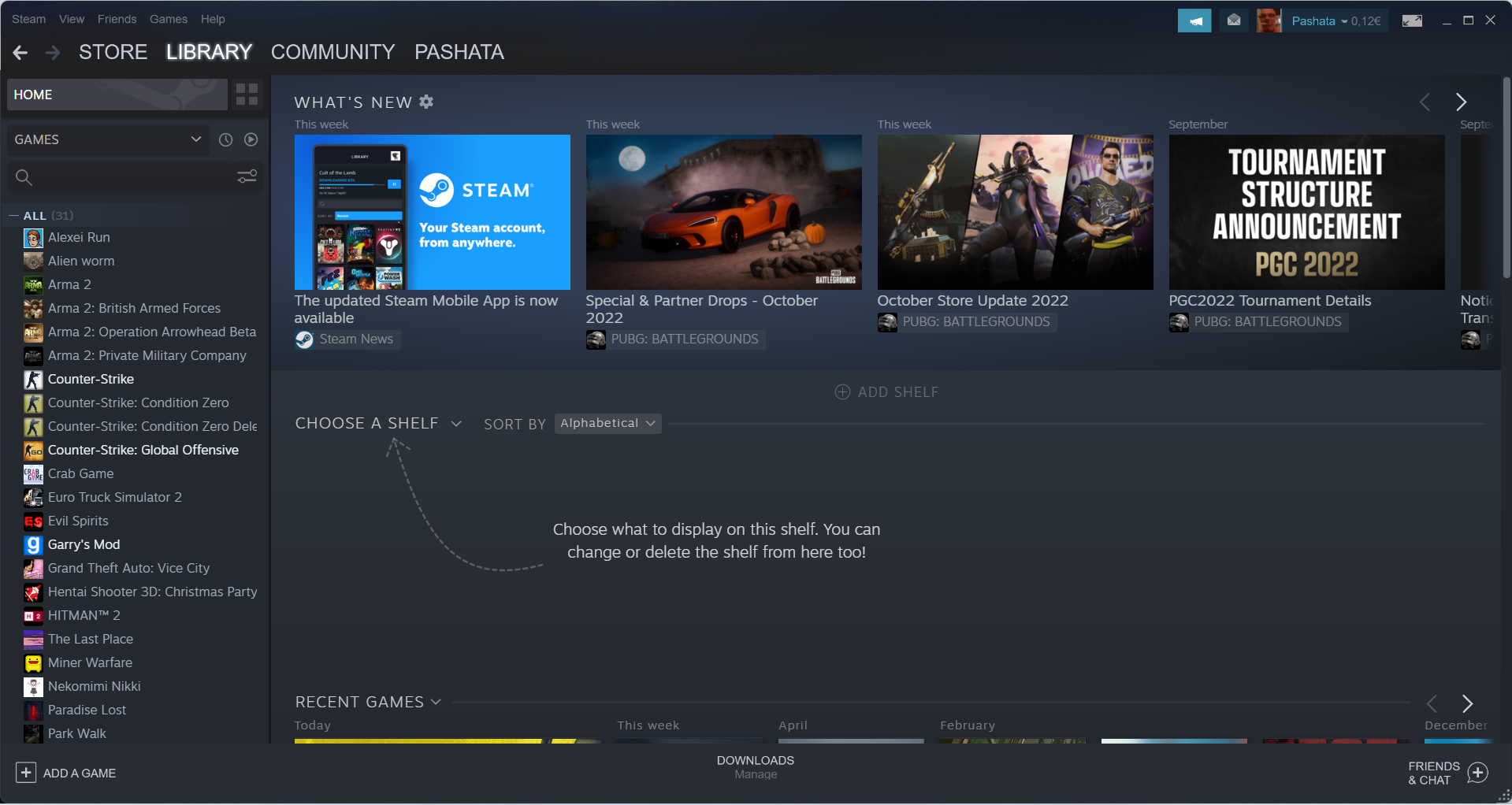This screenshot has height=805, width=1512.
Task: Select Park Walk in the list
Action: (77, 733)
